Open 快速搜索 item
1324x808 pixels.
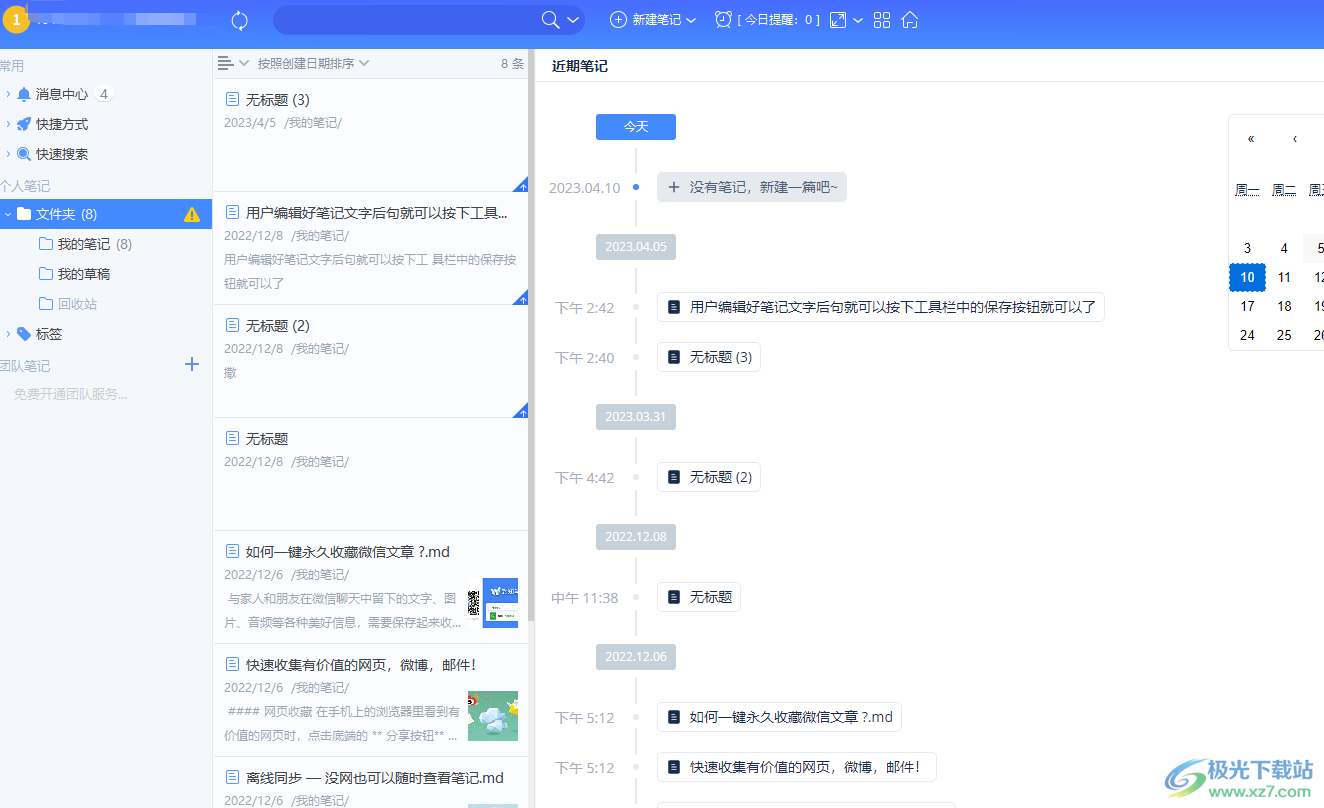click(x=62, y=154)
